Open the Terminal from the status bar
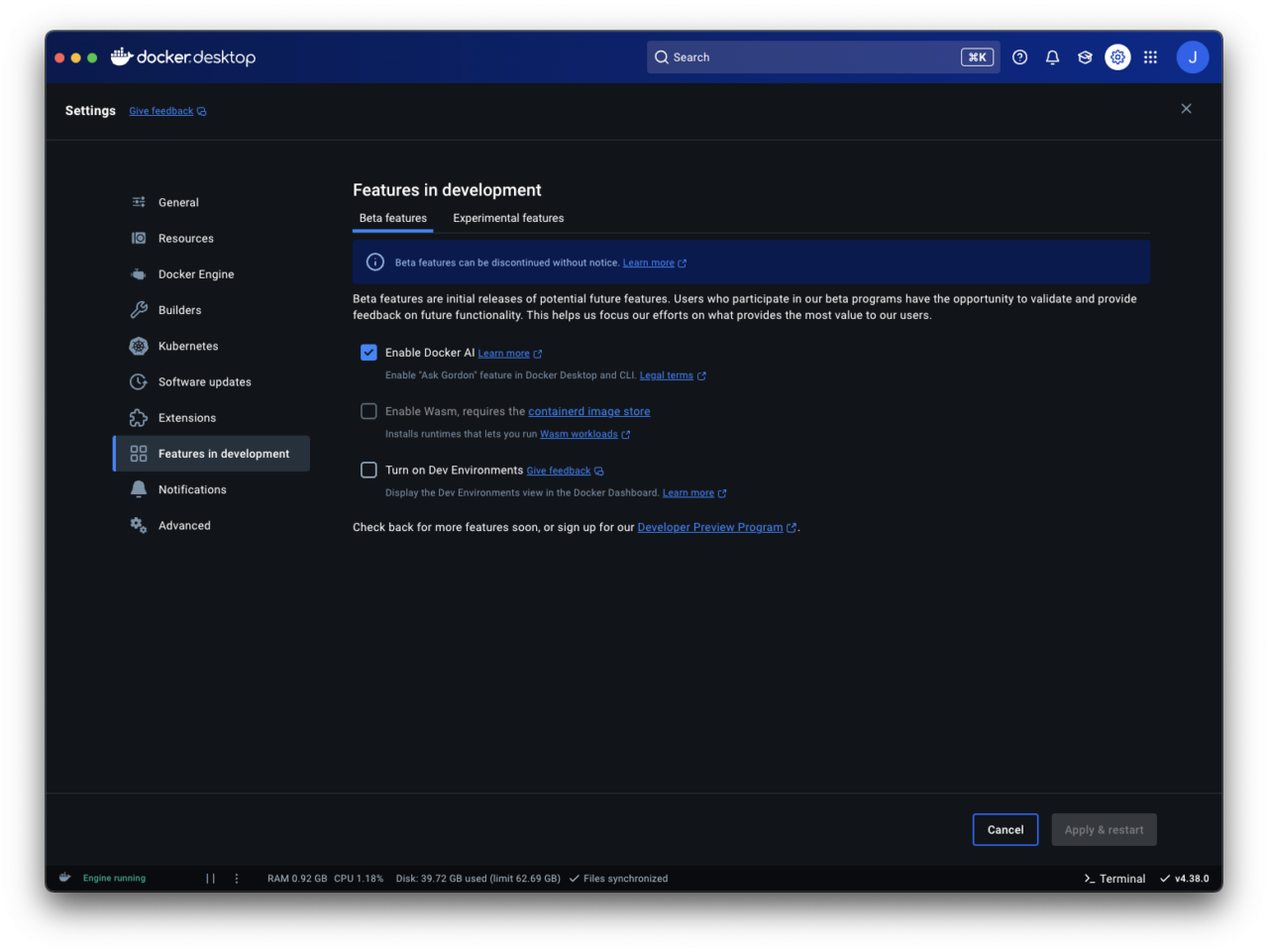The height and width of the screenshot is (952, 1268). coord(1113,878)
